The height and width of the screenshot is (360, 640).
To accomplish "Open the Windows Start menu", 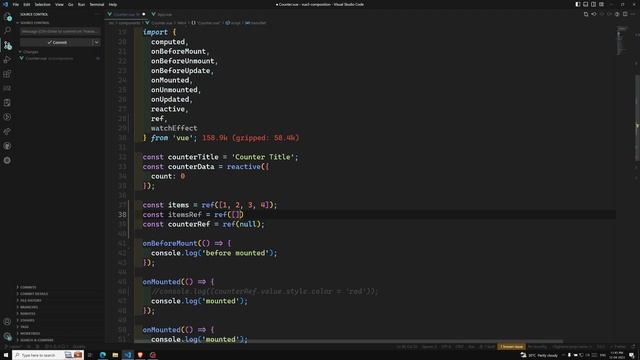I will (6, 355).
